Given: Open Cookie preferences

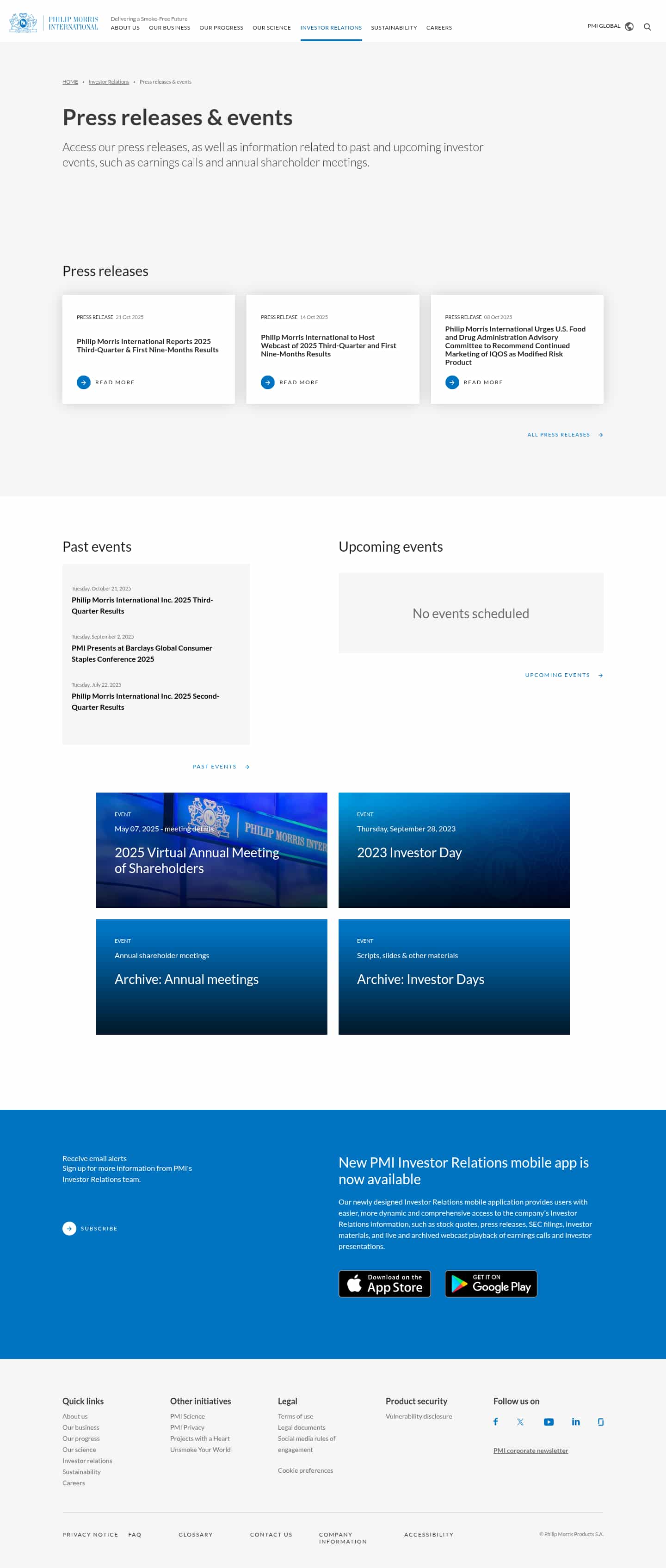Looking at the screenshot, I should tap(306, 1470).
